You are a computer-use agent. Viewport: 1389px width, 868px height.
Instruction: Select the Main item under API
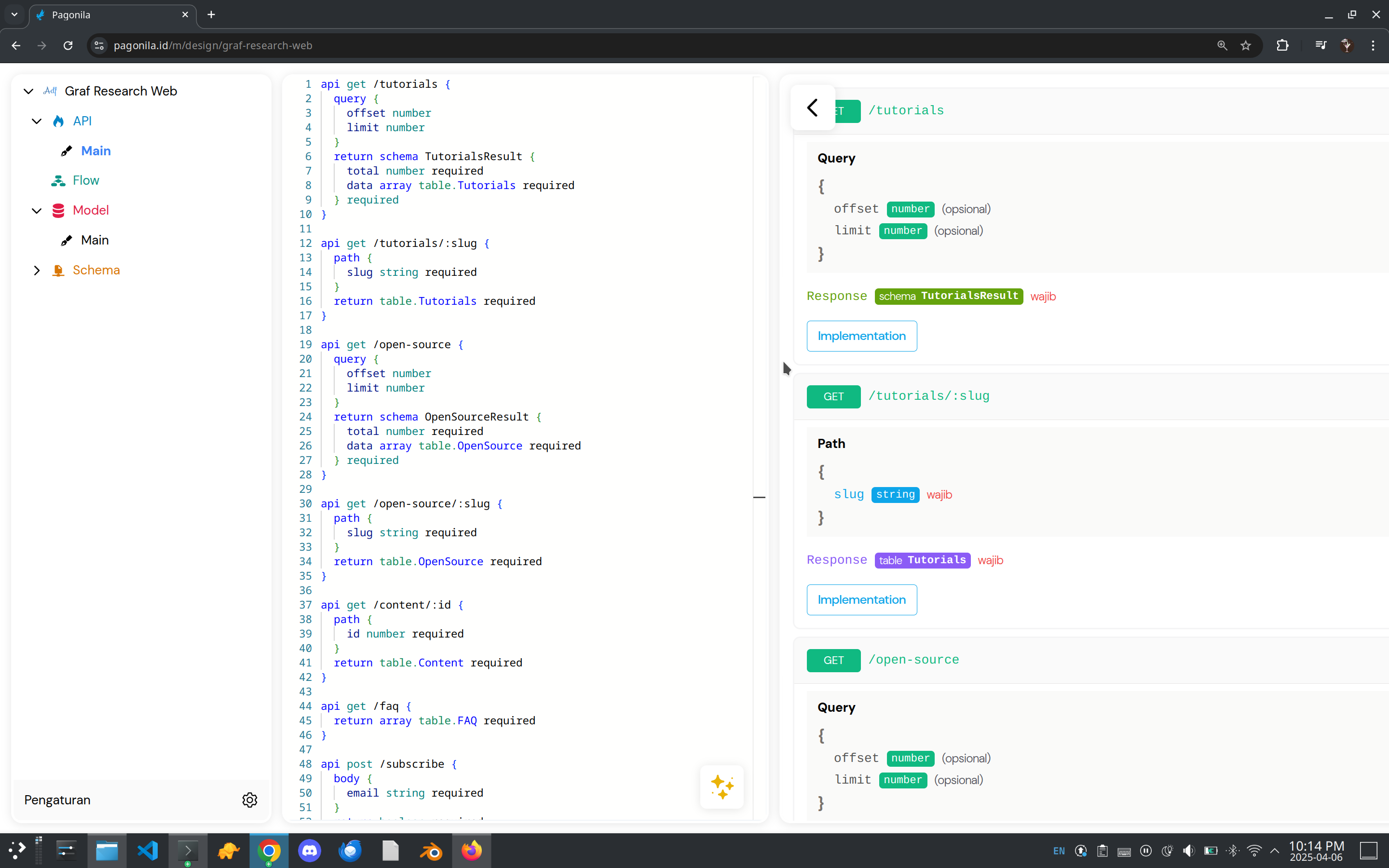(x=95, y=151)
